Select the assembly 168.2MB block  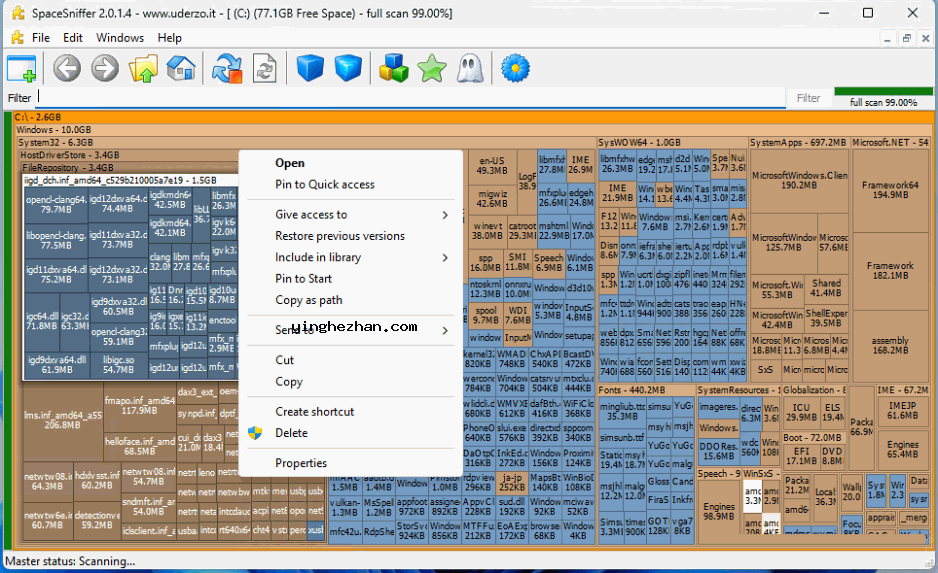click(x=890, y=345)
